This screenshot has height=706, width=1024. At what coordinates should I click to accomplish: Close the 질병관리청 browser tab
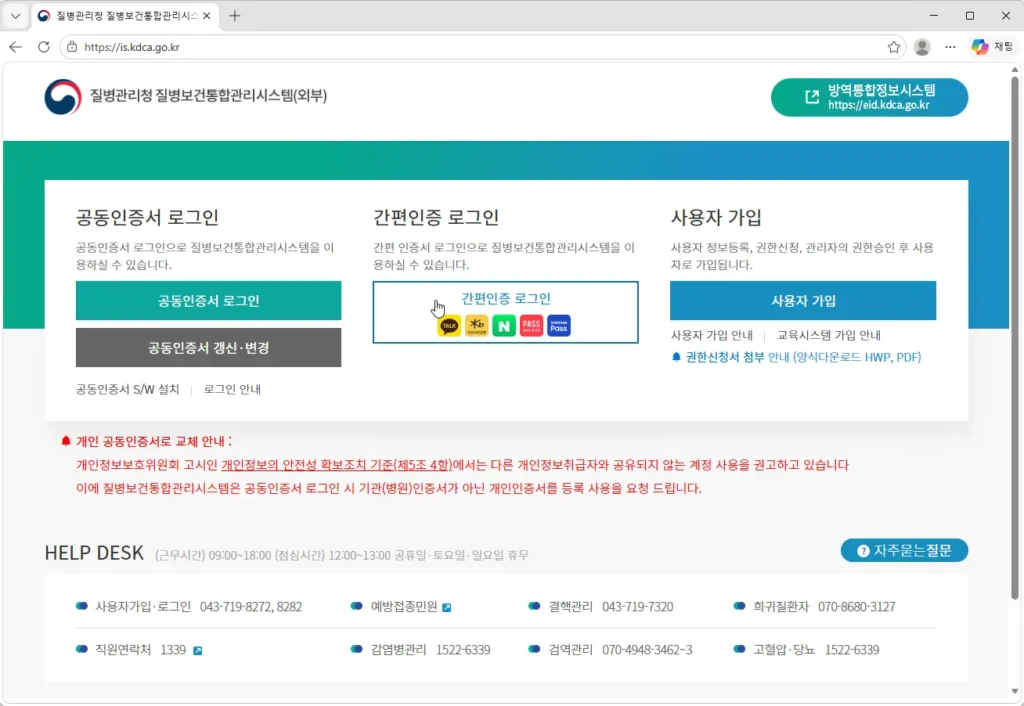click(x=206, y=16)
